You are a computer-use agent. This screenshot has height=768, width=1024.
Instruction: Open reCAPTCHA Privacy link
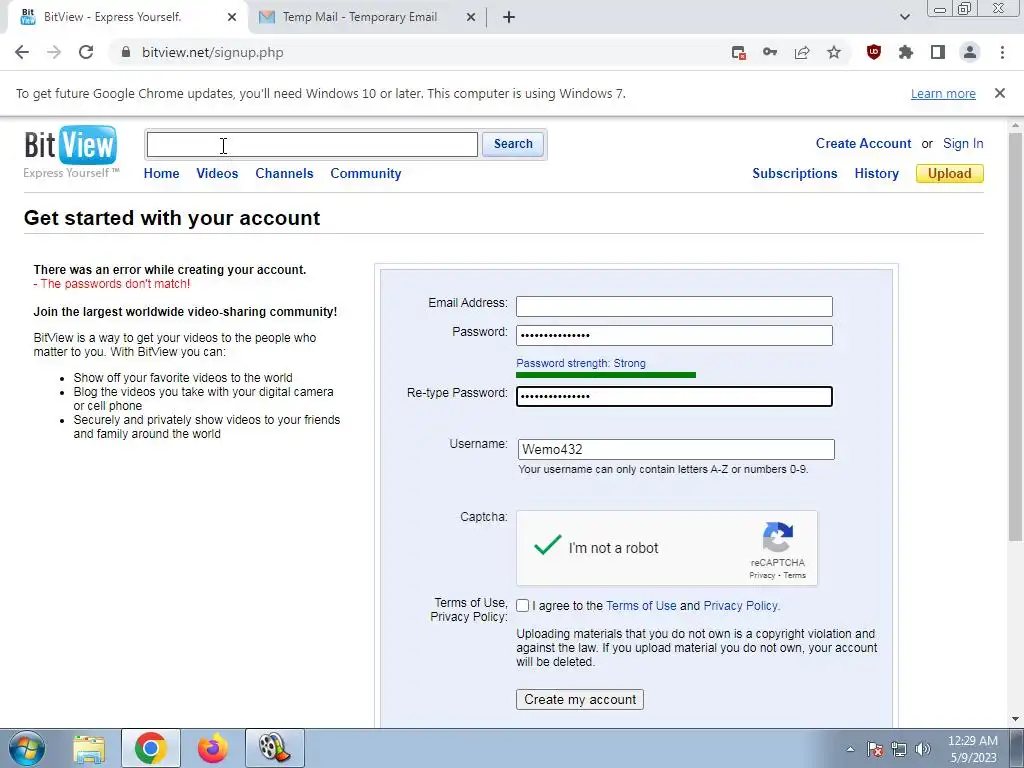tap(762, 575)
